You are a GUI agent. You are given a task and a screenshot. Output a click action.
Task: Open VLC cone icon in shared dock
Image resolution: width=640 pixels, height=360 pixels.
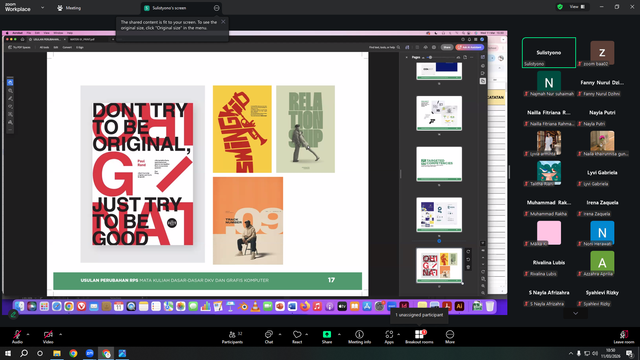click(x=255, y=306)
